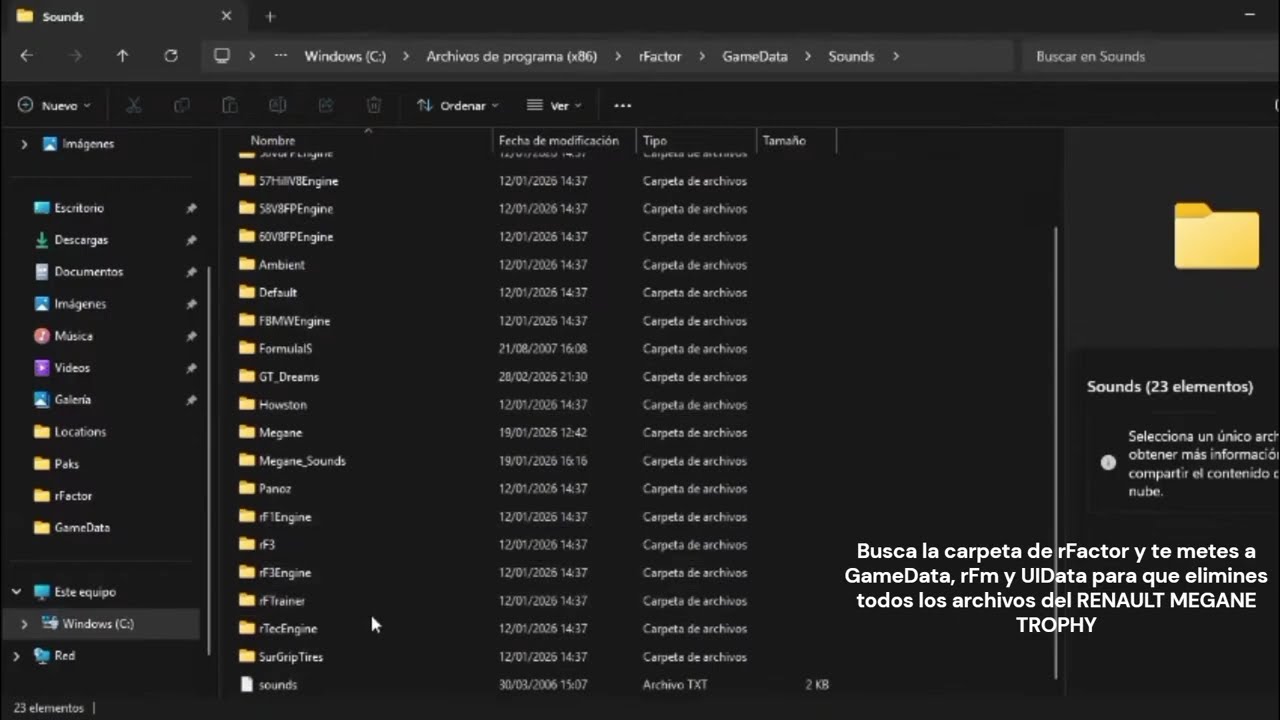
Task: Click the Cut scissors icon
Action: 134,105
